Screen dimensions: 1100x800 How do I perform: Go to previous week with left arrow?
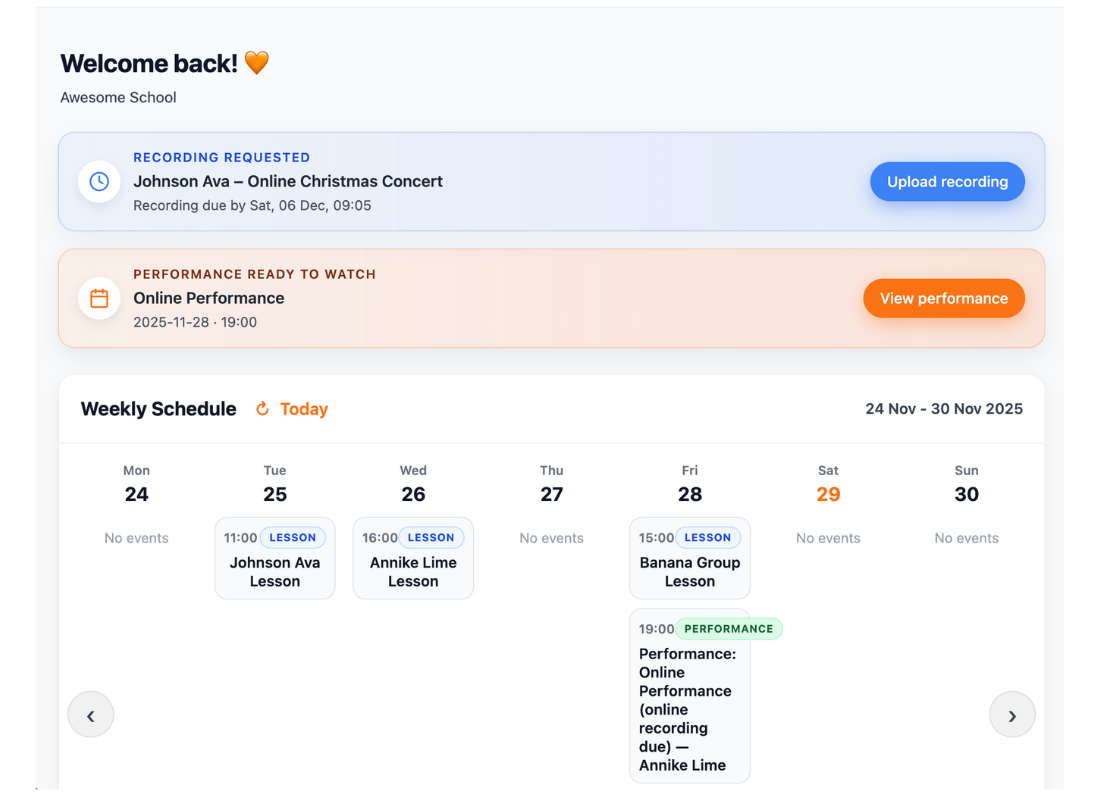coord(90,715)
